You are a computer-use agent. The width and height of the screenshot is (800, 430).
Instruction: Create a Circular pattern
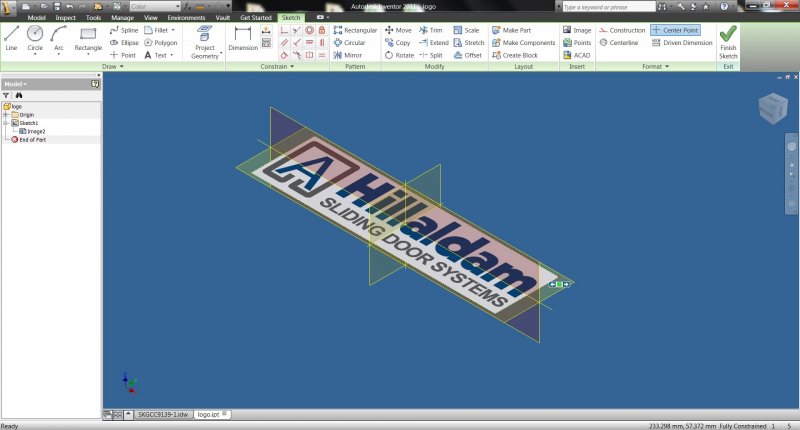(349, 43)
